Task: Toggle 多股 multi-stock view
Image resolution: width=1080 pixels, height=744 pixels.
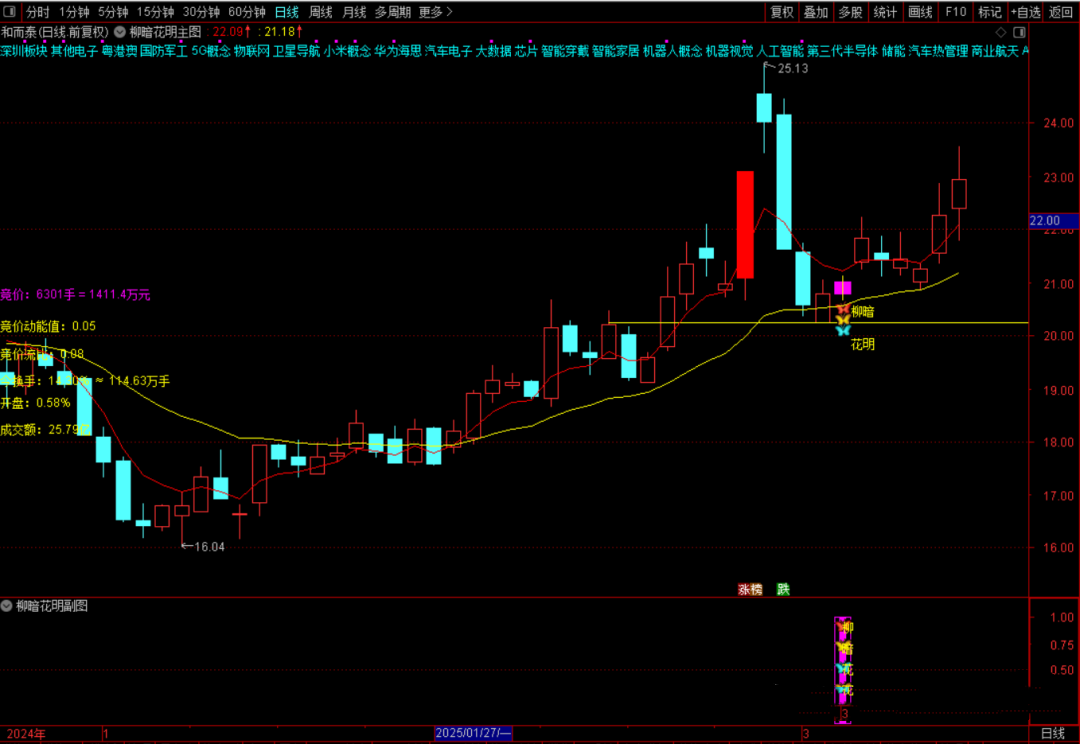Action: 850,12
